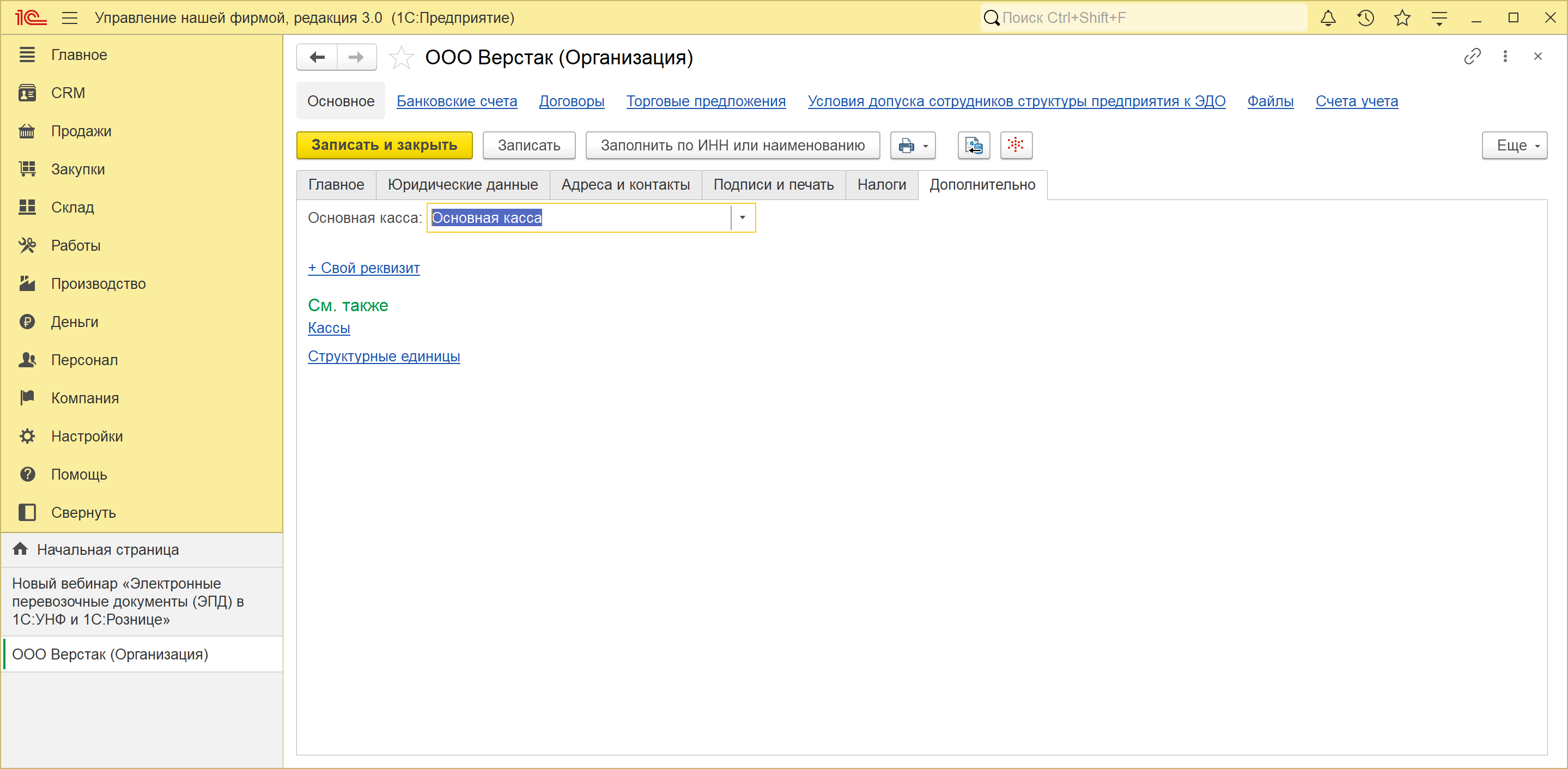Image resolution: width=1568 pixels, height=769 pixels.
Task: Open the Работы section
Action: [141, 246]
